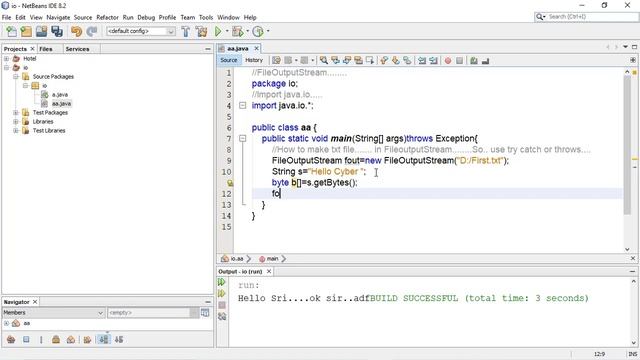Click the Start Macro Recording red dot
This screenshot has height=360, width=640.
pos(448,60)
